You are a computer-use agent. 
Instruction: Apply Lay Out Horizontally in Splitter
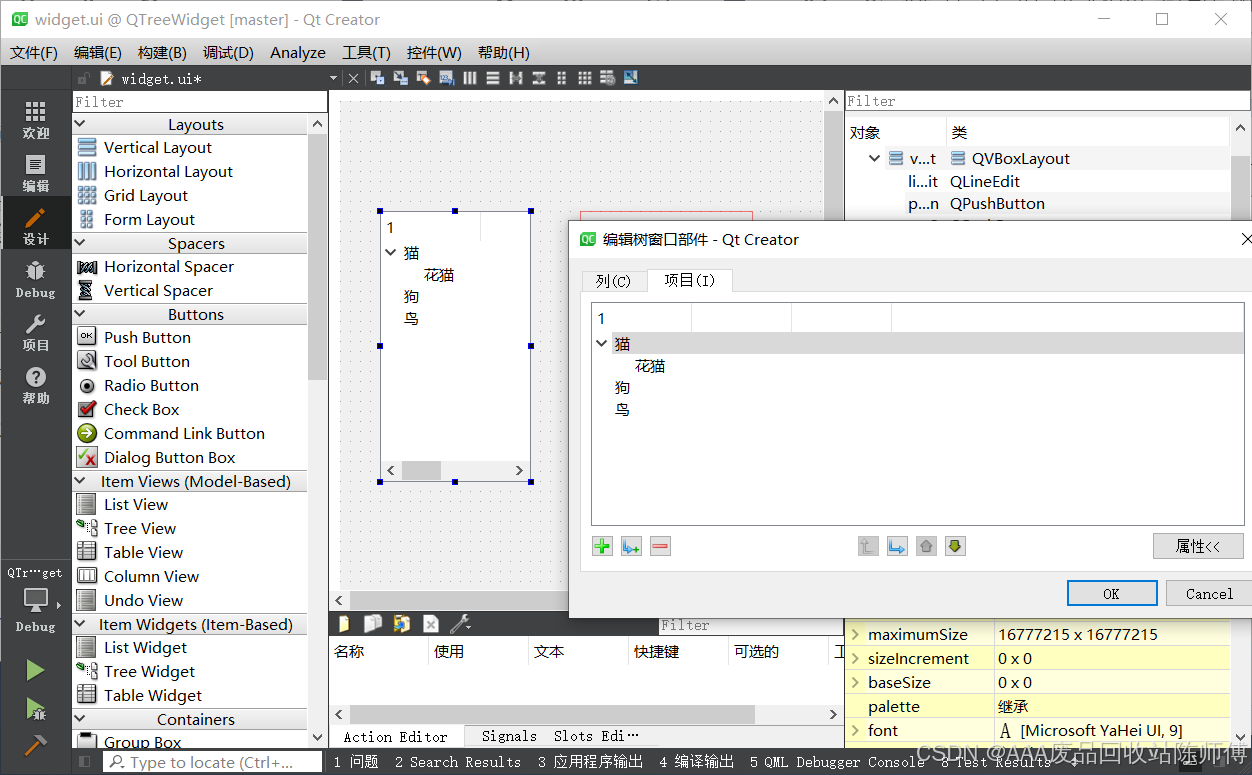click(516, 78)
